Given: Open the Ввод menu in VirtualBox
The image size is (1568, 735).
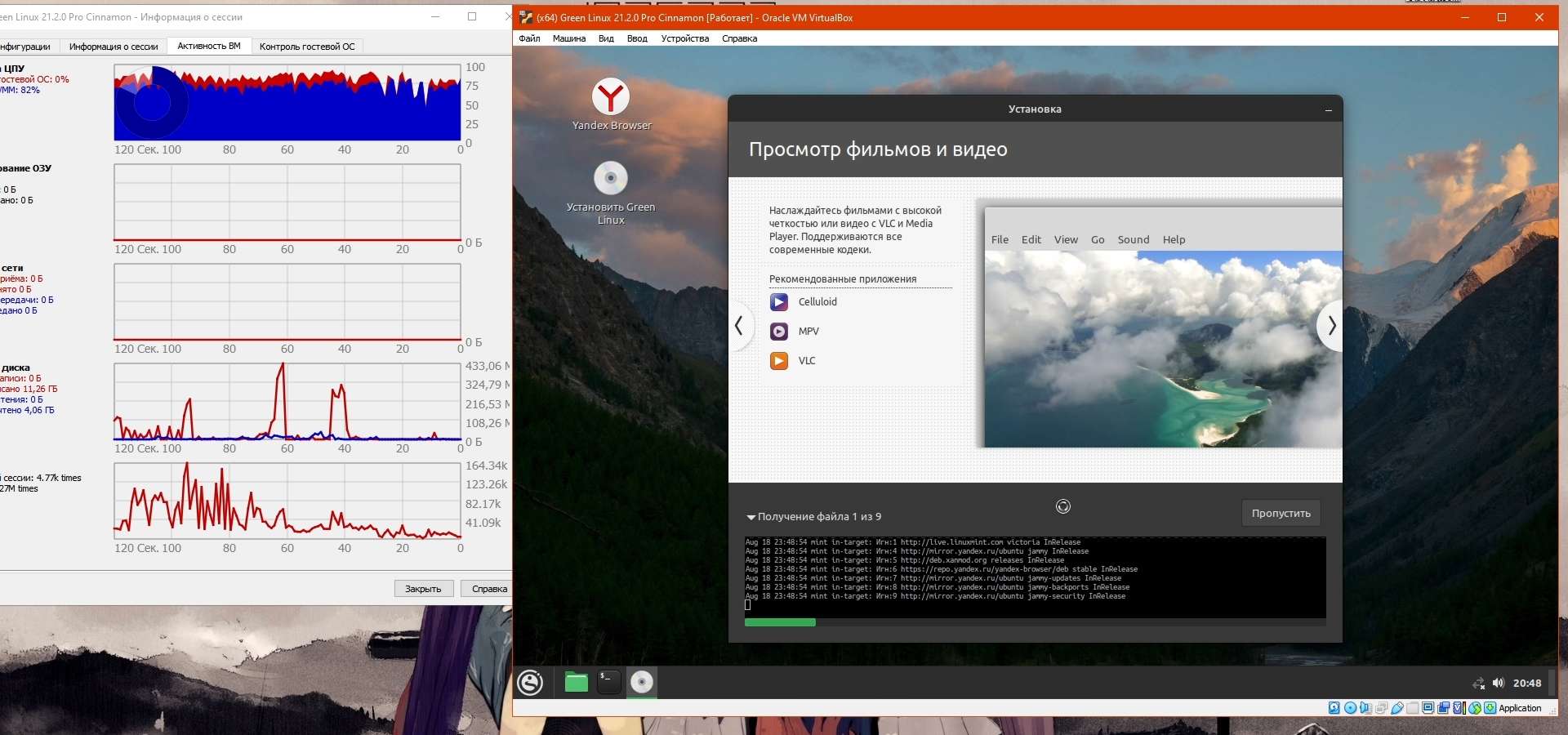Looking at the screenshot, I should [x=637, y=38].
